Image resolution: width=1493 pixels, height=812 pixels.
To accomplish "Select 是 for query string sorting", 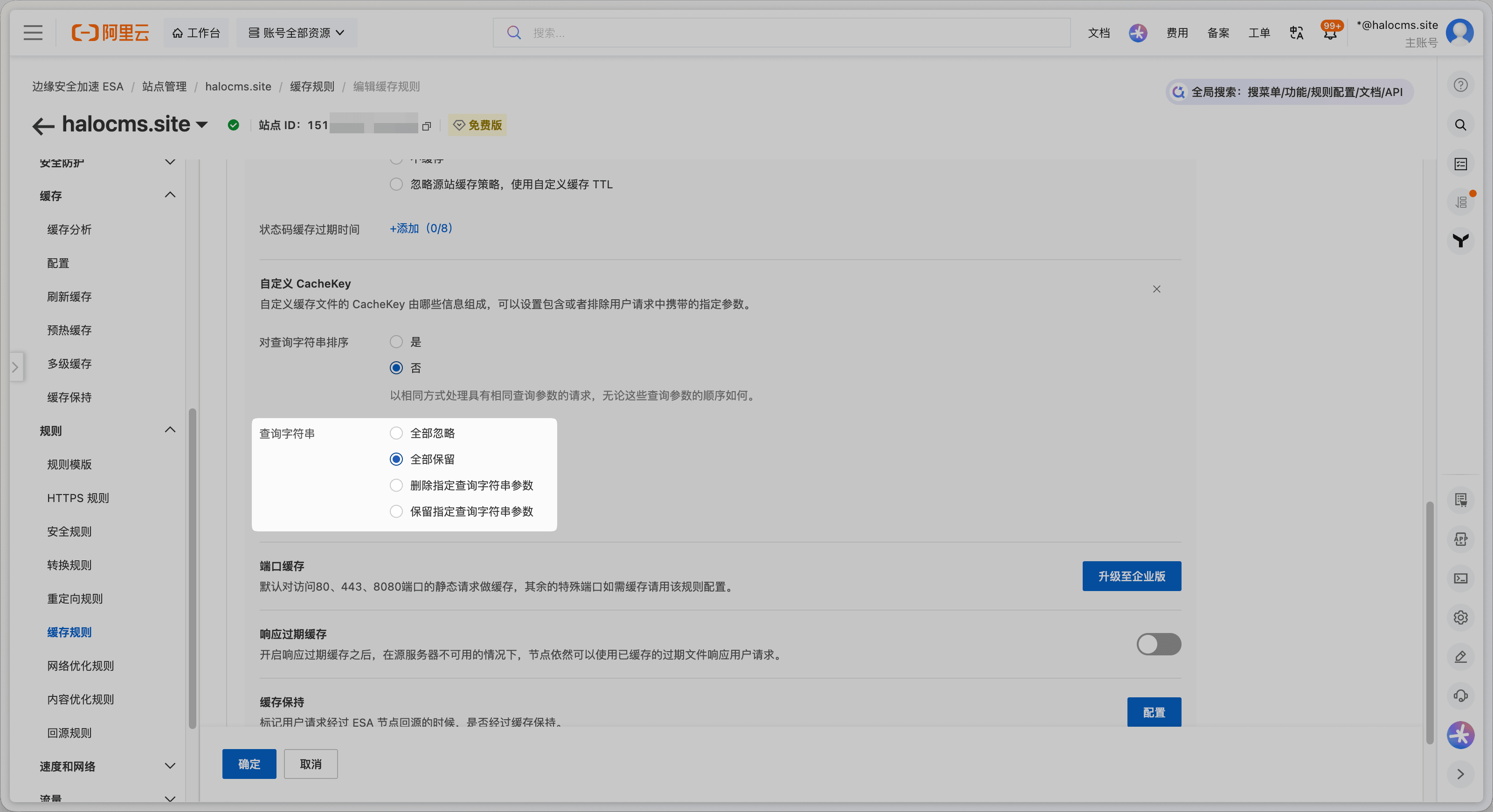I will tap(396, 342).
